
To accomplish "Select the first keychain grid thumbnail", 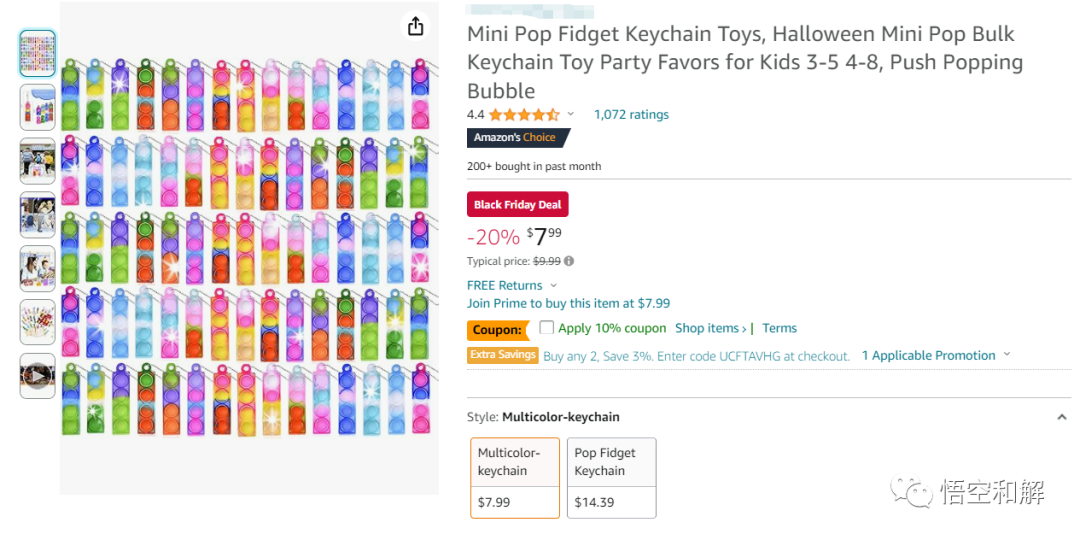I will pyautogui.click(x=38, y=54).
